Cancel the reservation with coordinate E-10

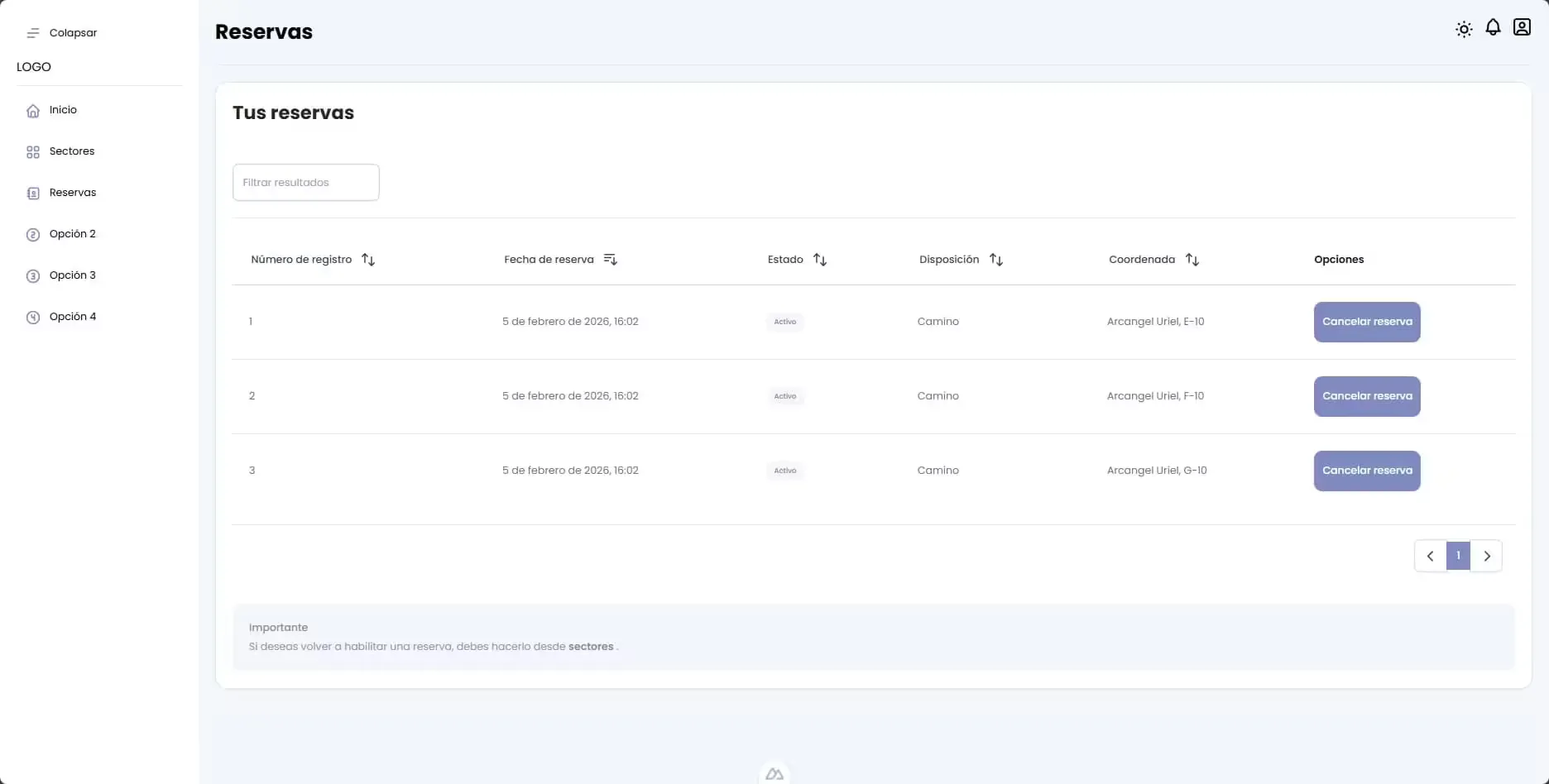click(x=1366, y=322)
